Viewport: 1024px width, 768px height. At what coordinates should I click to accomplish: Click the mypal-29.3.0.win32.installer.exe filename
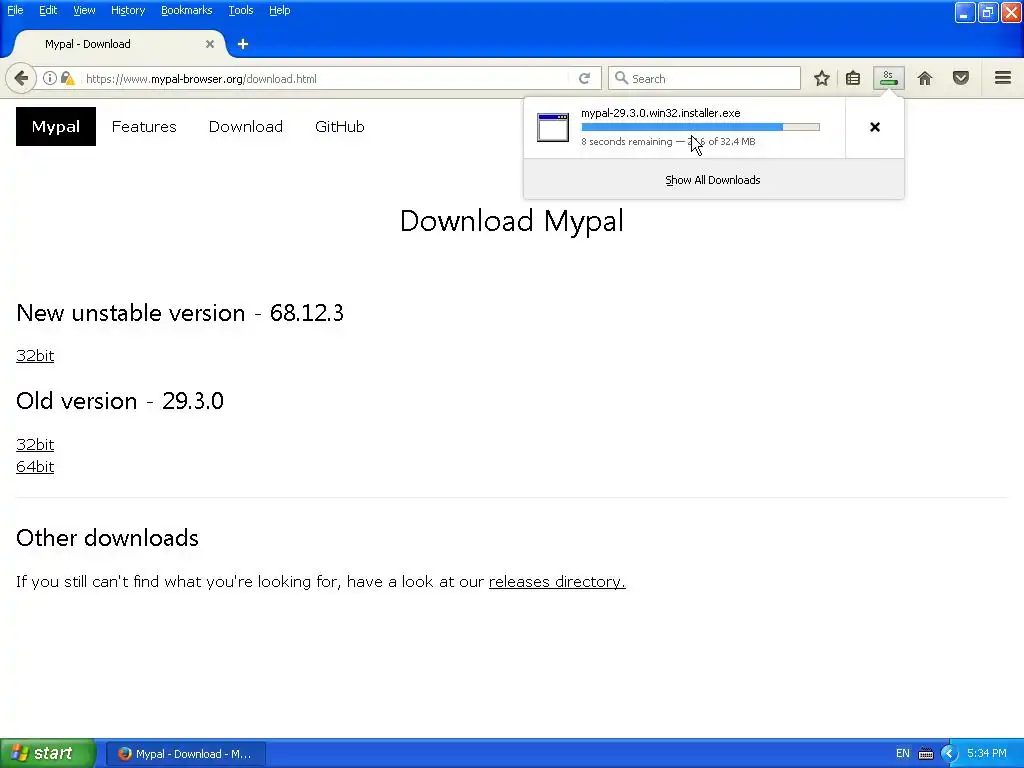pos(661,113)
